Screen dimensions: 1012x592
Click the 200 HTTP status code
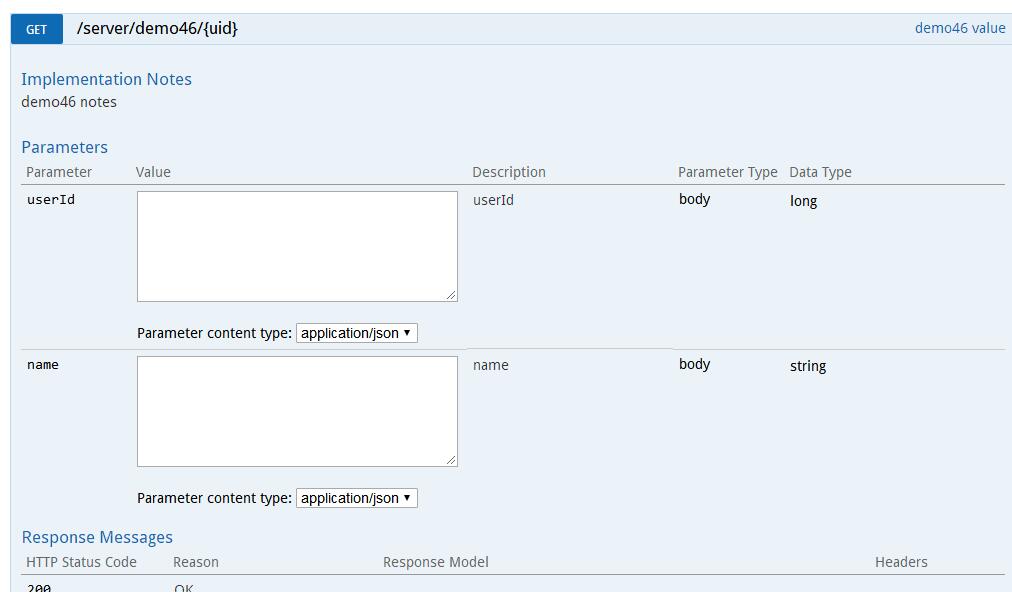pos(39,588)
